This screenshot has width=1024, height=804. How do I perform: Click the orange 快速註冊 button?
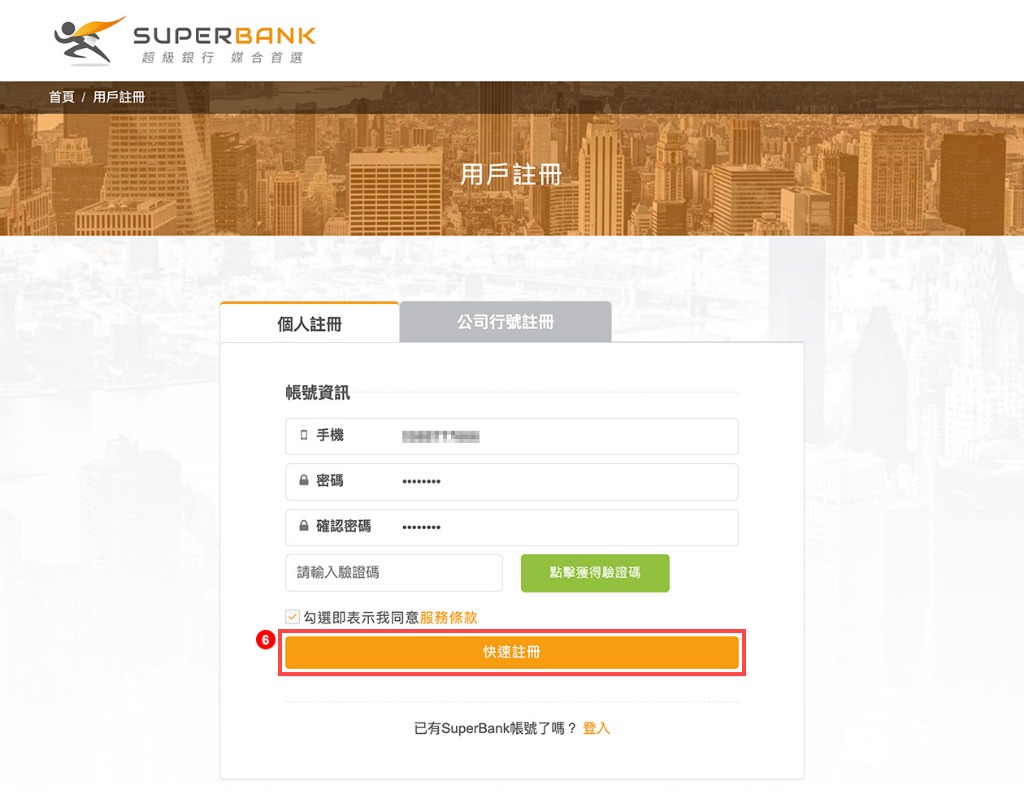click(512, 652)
